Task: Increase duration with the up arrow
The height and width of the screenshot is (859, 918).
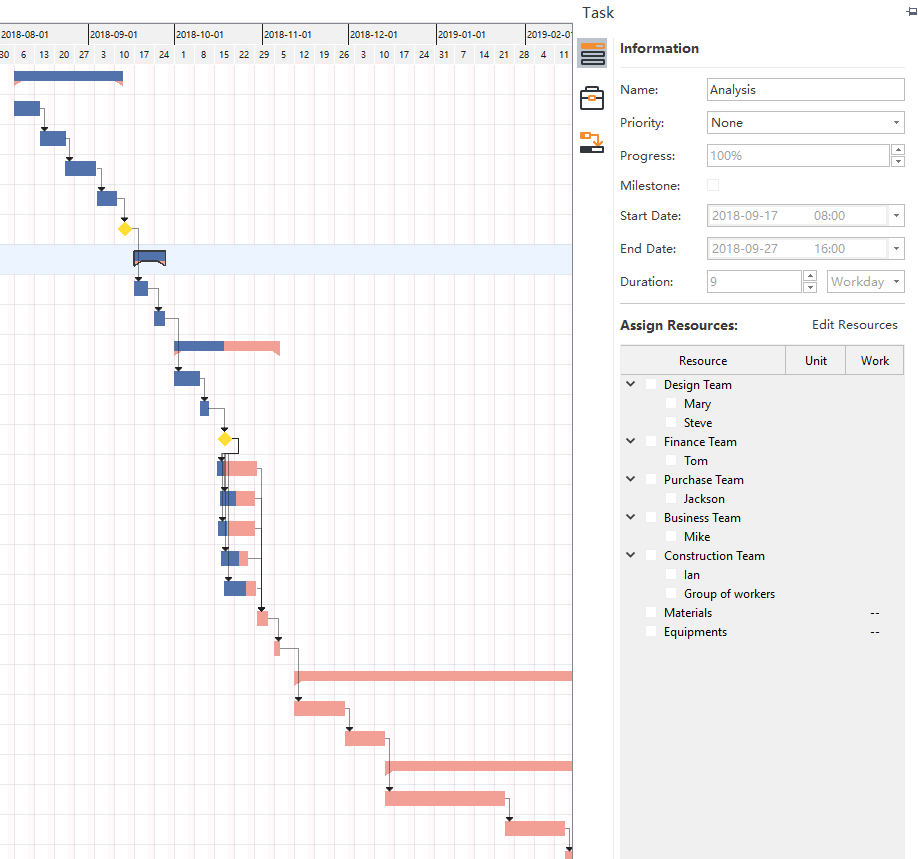Action: click(x=810, y=276)
